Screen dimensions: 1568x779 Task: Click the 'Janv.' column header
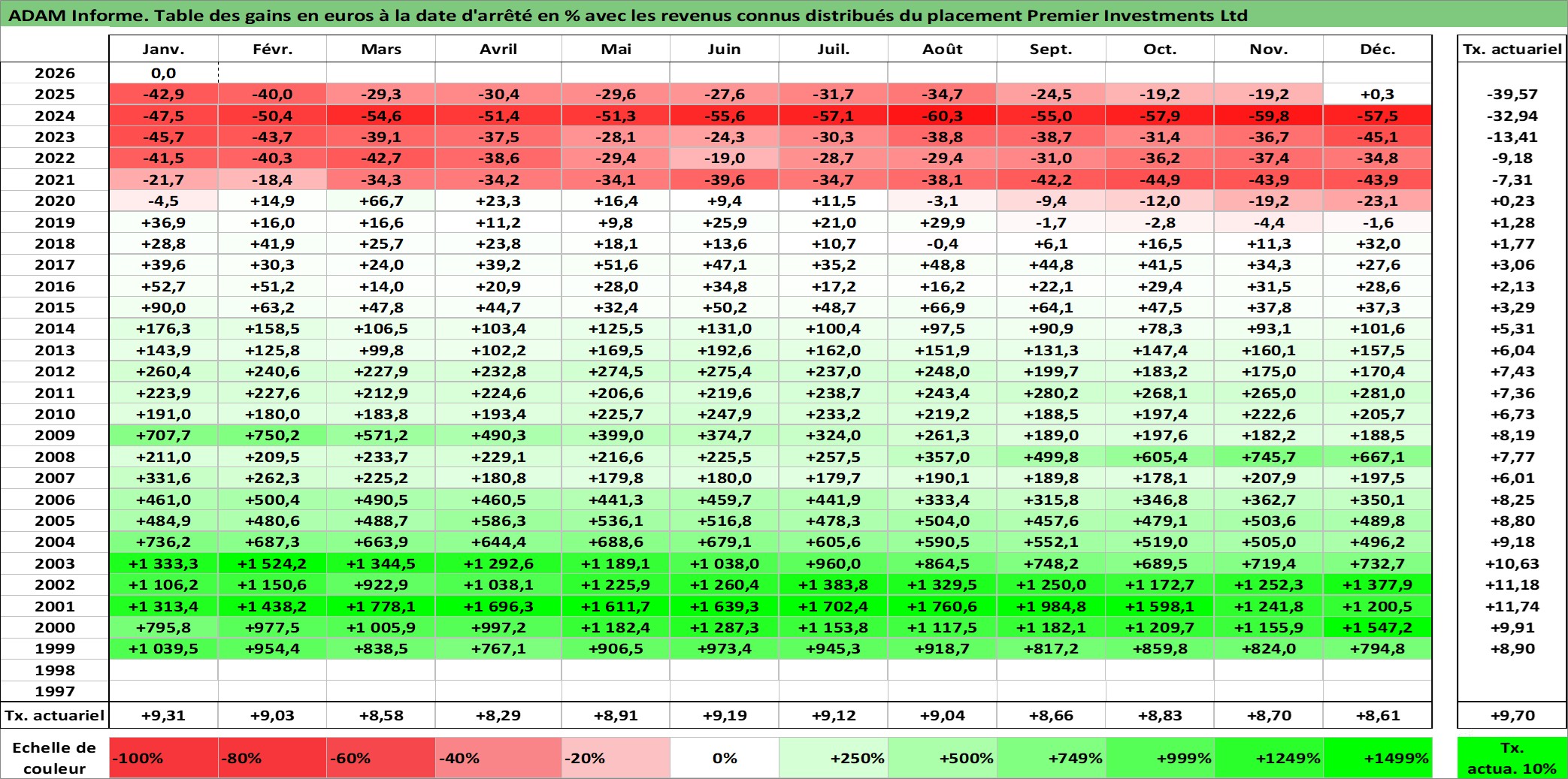point(164,49)
